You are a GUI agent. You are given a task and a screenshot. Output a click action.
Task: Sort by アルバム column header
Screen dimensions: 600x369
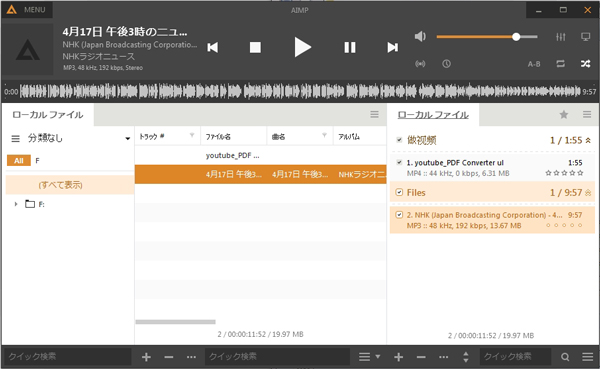coord(360,136)
